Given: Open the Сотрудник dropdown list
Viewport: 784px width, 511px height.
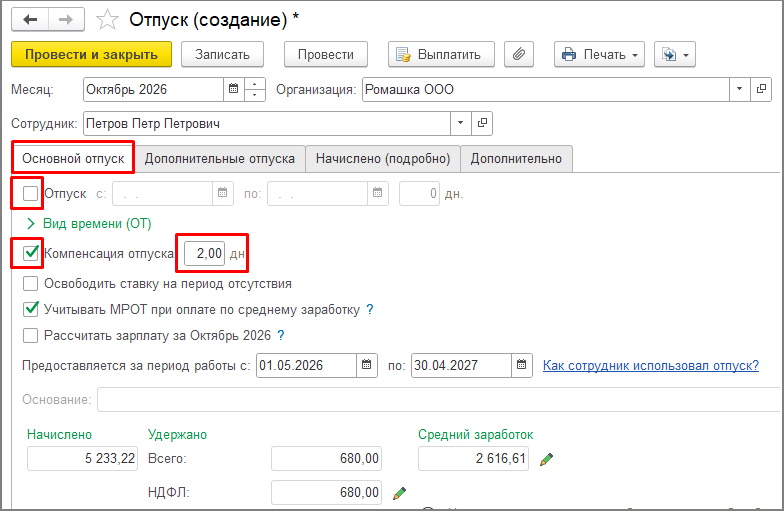Looking at the screenshot, I should [460, 124].
